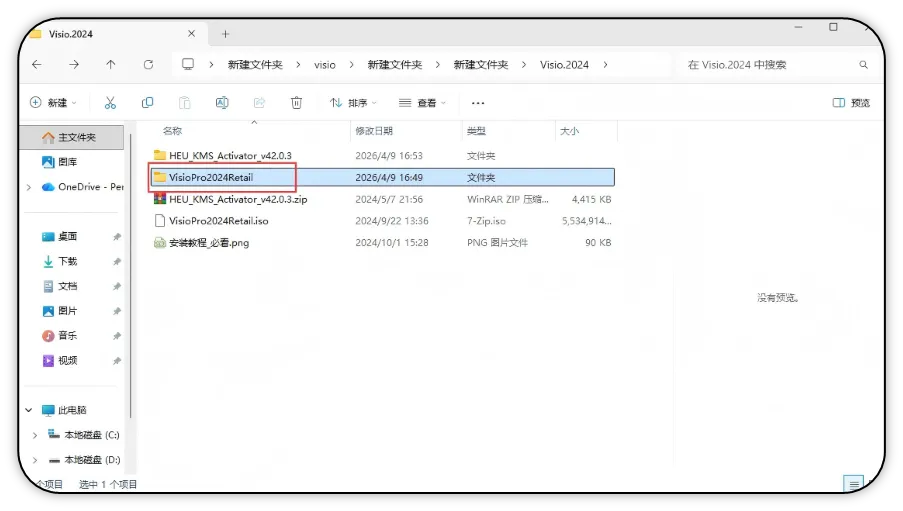Collapse the 此电脑 tree node
Viewport: 903px width, 511px height.
click(x=29, y=410)
